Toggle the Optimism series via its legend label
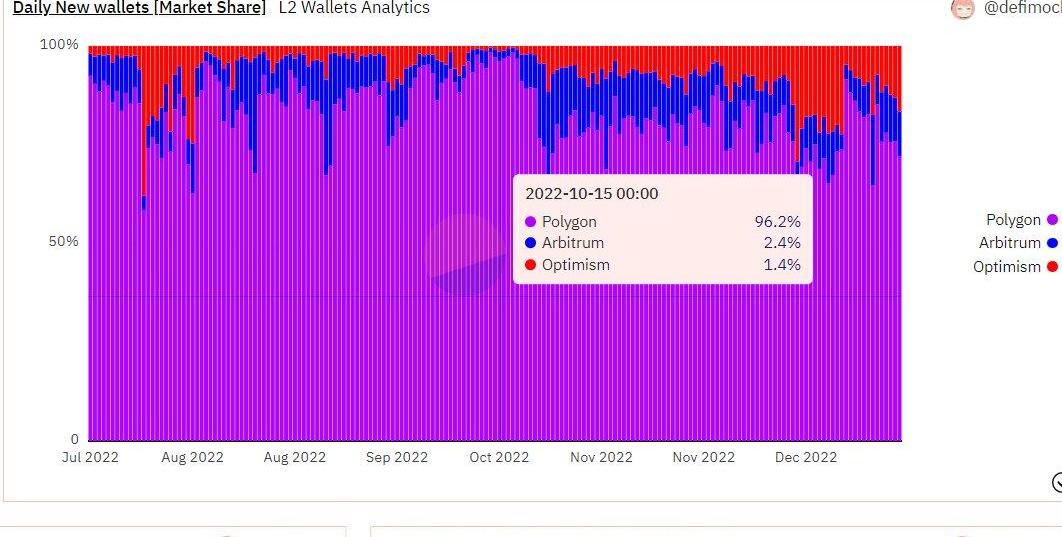The height and width of the screenshot is (537, 1062). (1006, 266)
